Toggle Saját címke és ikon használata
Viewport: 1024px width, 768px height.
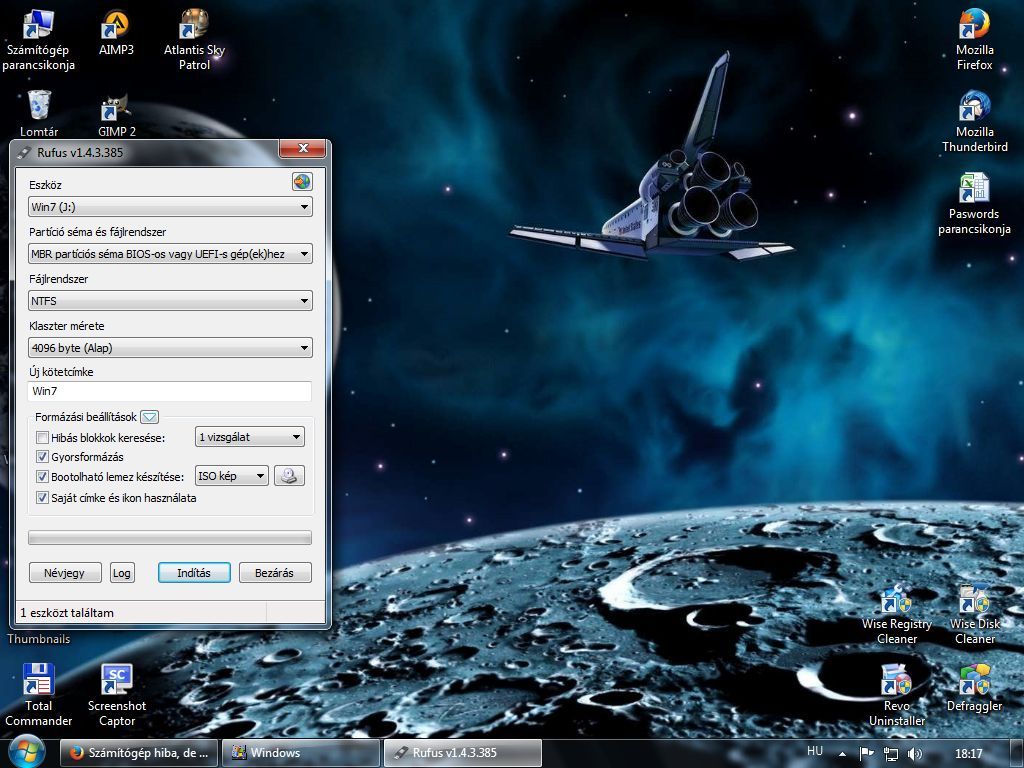point(42,498)
